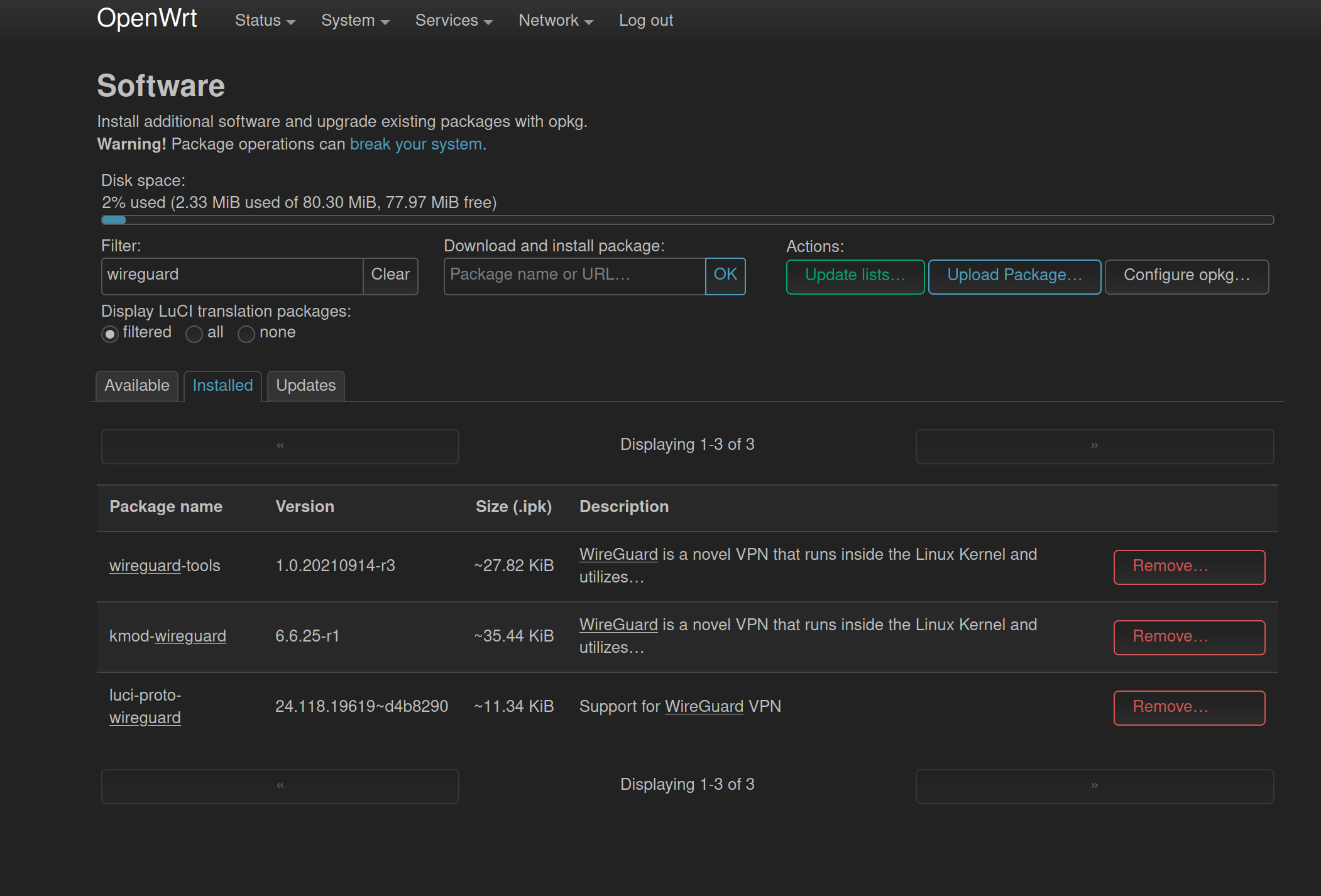Remove the wireguard-tools package
This screenshot has width=1321, height=896.
click(x=1189, y=567)
